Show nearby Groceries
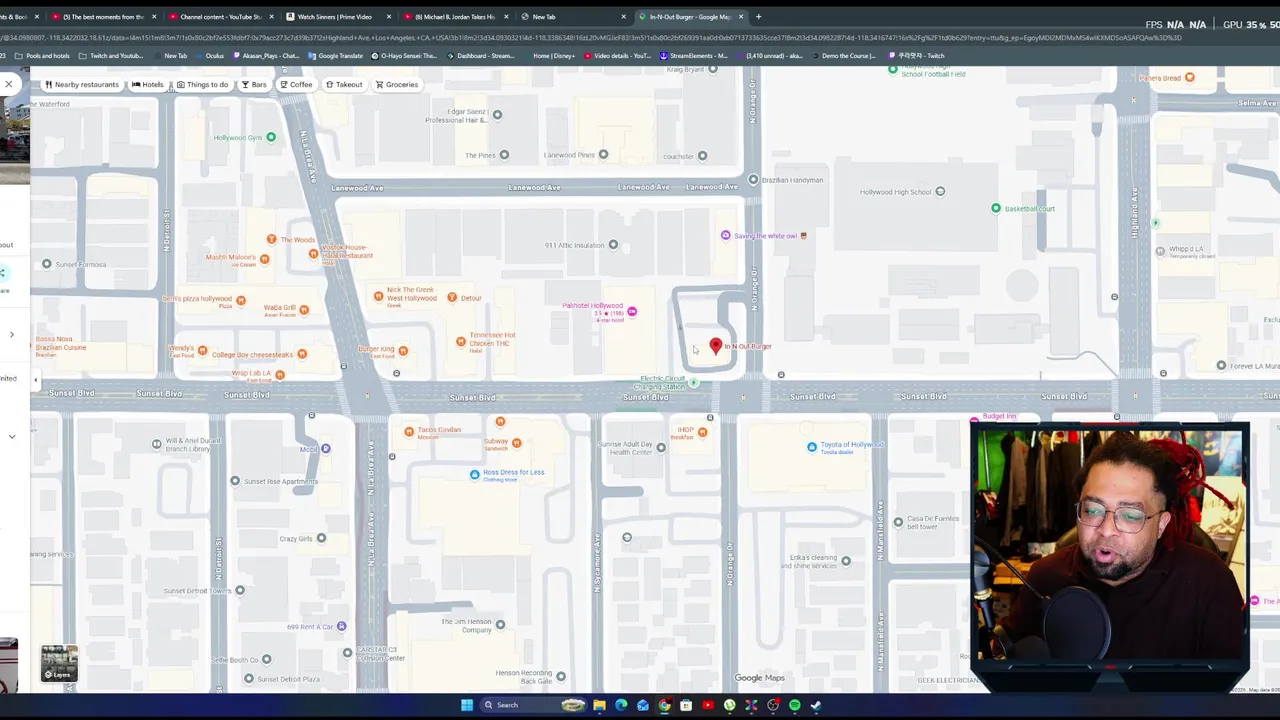Screen dimensions: 1280x720 pos(397,84)
